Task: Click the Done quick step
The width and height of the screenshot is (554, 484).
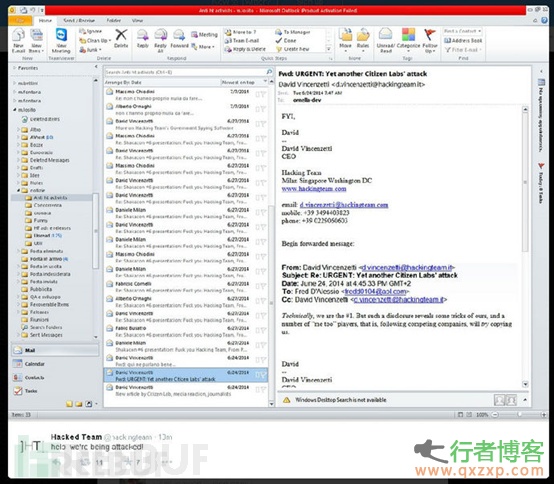Action: pyautogui.click(x=286, y=40)
